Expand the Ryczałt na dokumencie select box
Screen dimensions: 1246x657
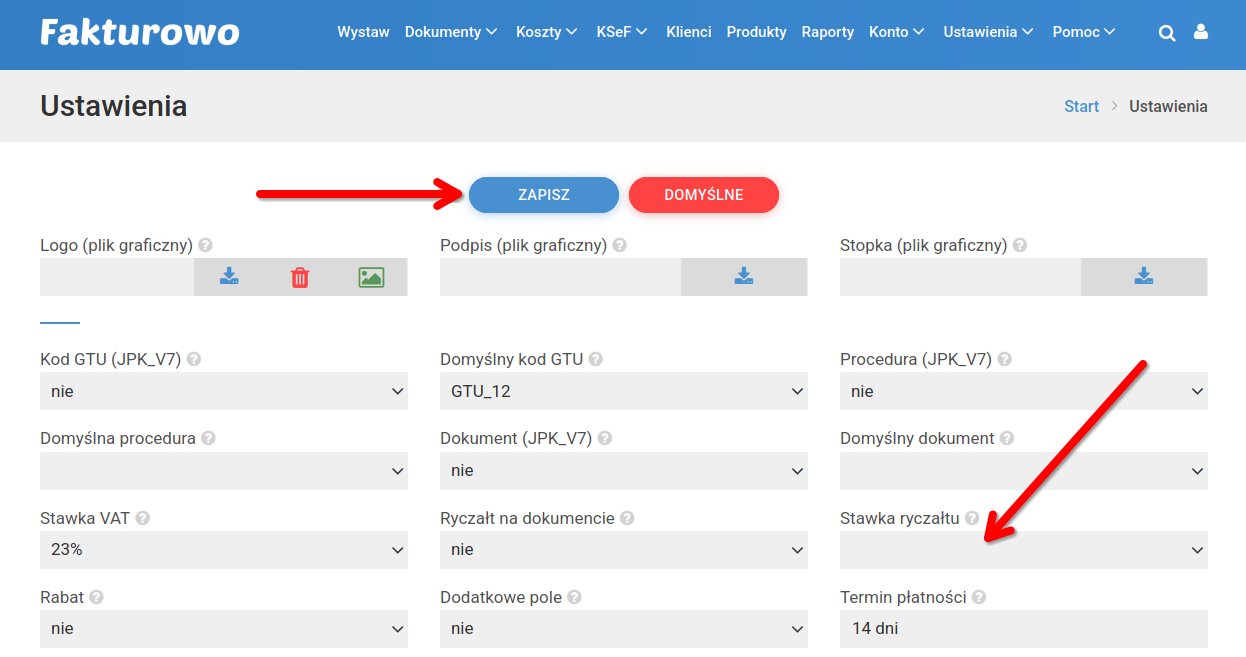click(623, 550)
